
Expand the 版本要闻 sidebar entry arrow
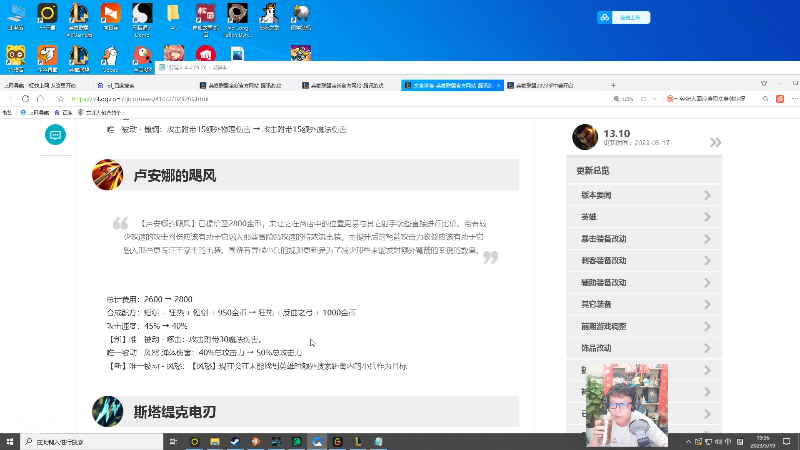707,195
